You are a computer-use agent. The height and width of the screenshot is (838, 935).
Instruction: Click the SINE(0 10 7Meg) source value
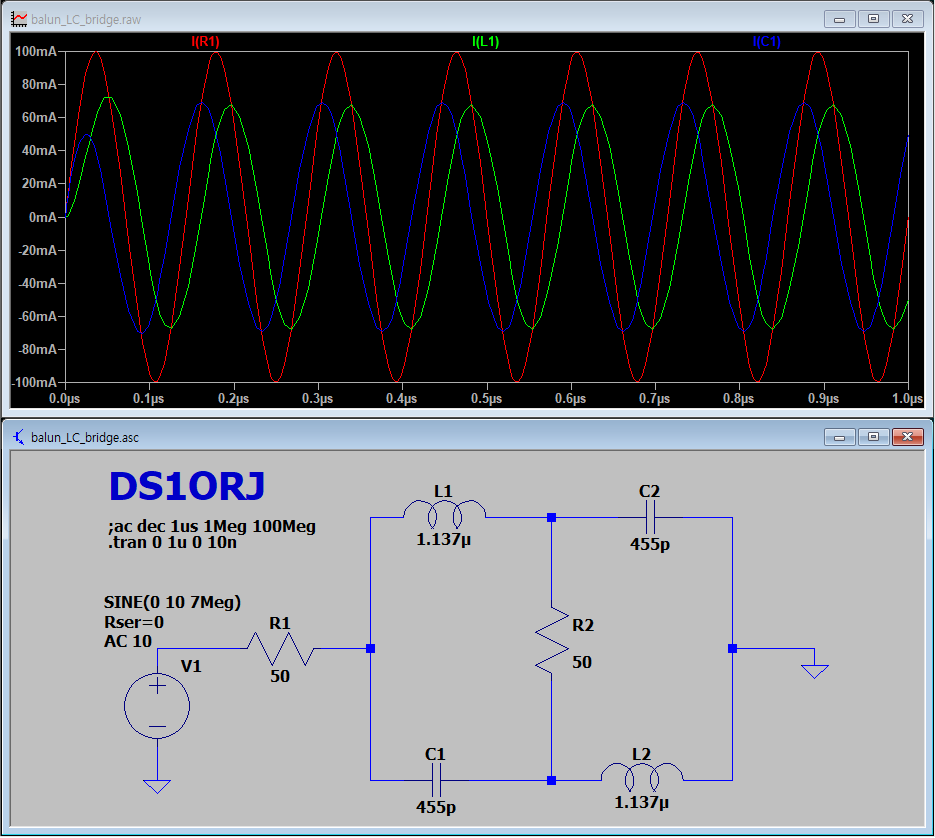coord(172,602)
